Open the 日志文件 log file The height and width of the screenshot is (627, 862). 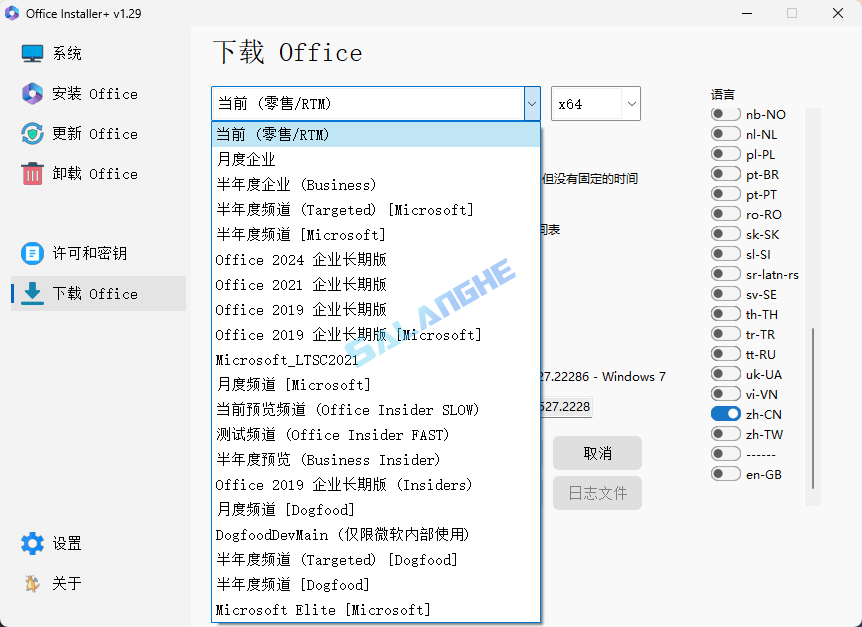click(x=597, y=492)
